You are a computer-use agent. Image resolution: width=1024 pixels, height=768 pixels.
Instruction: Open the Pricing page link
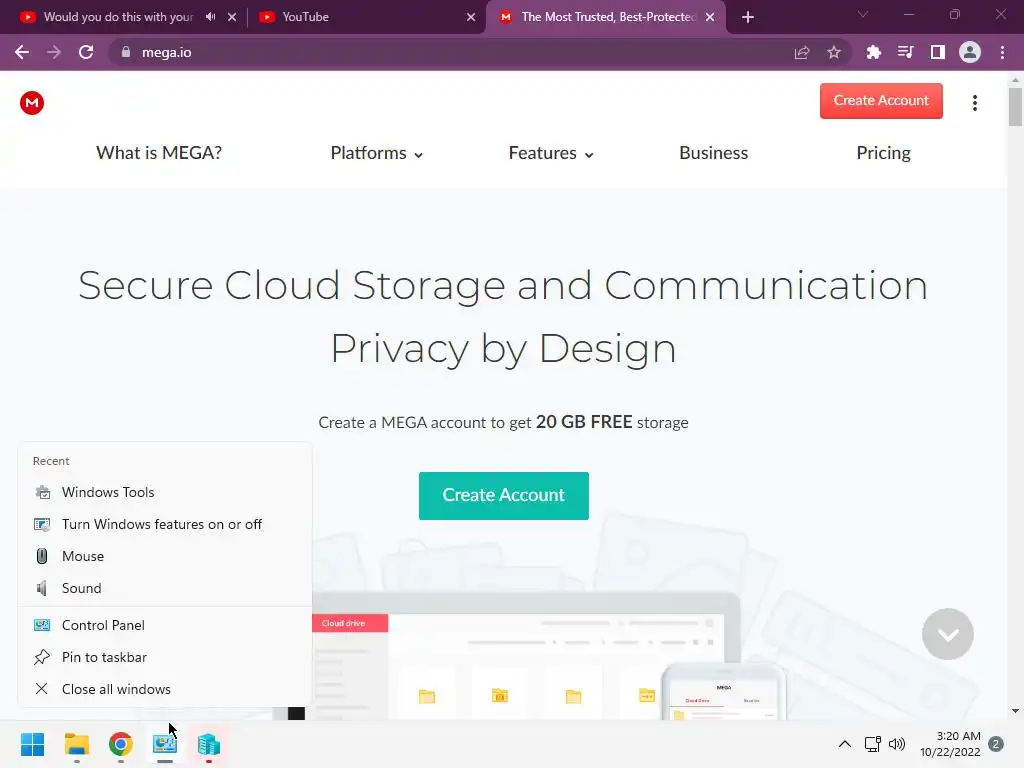[x=883, y=153]
